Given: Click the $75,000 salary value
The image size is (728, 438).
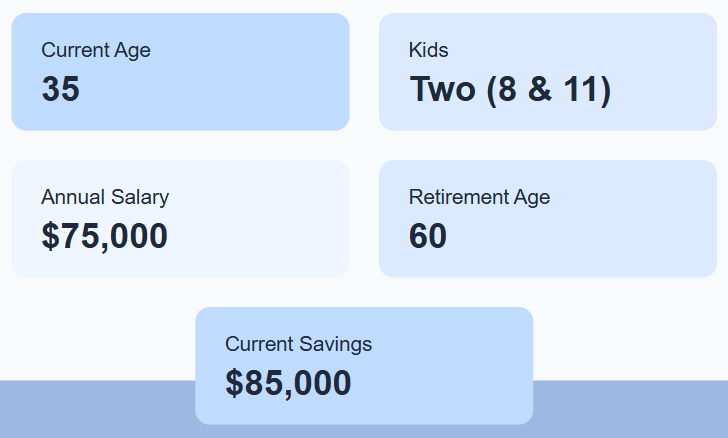Looking at the screenshot, I should [x=104, y=236].
